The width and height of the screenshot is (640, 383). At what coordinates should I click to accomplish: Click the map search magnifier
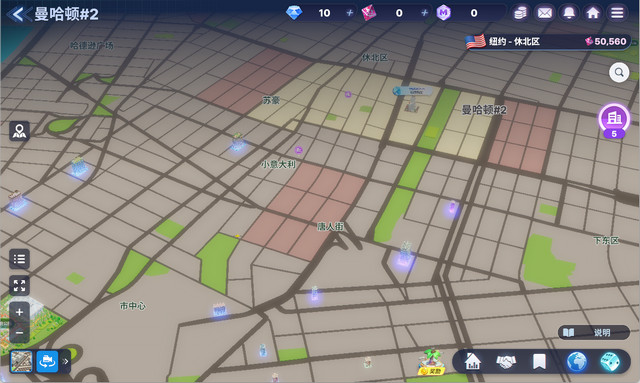[619, 73]
